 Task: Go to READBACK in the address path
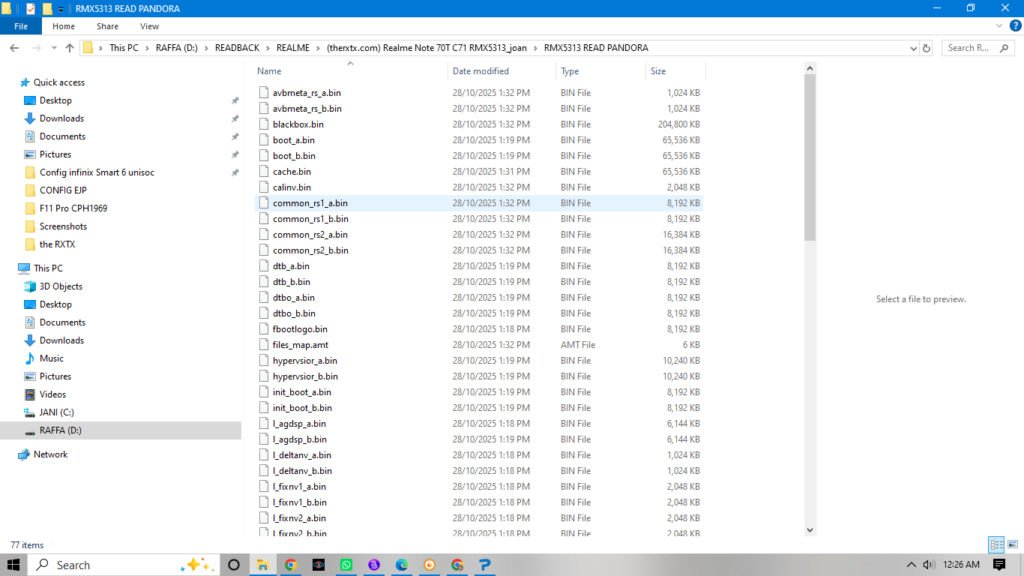(237, 48)
